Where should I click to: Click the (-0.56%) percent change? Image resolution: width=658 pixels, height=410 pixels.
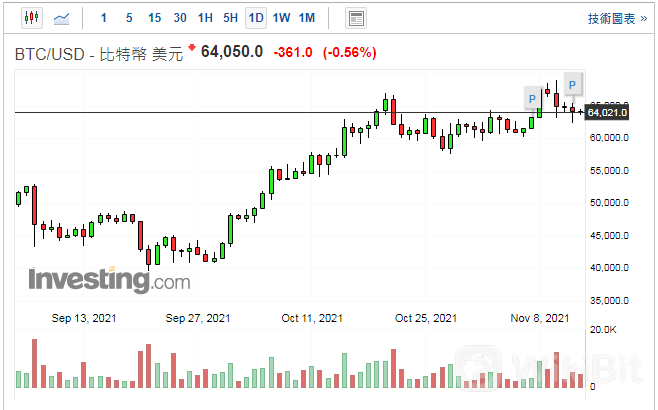point(350,52)
